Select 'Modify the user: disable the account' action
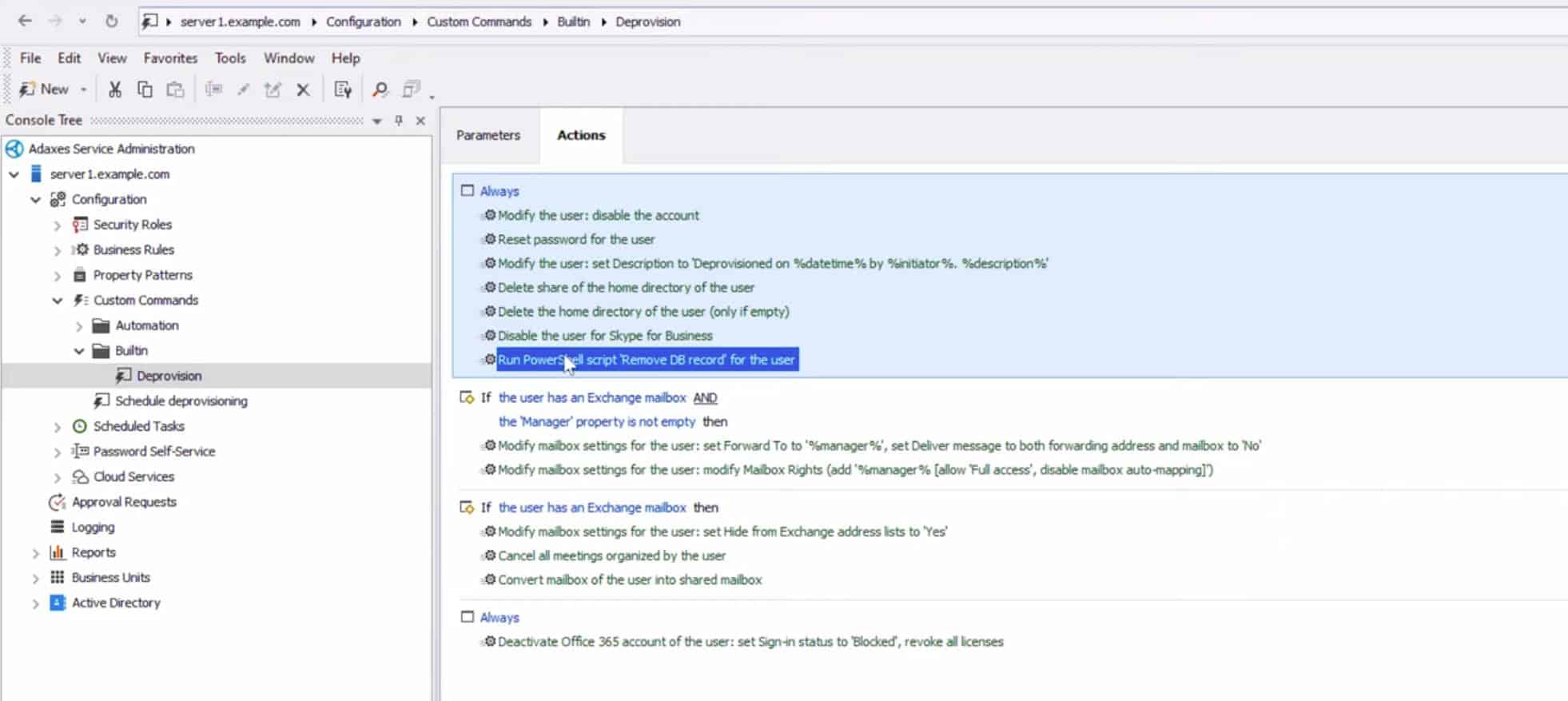Screen dimensions: 1568x701 (x=598, y=215)
